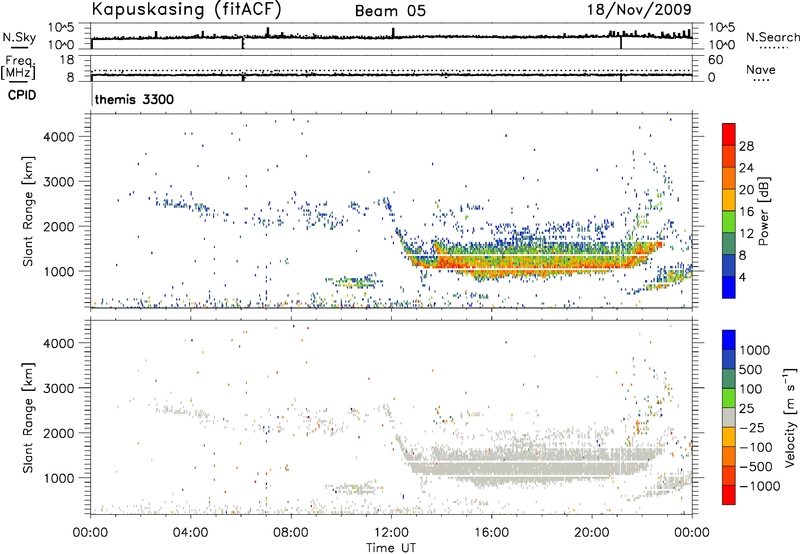The height and width of the screenshot is (554, 800).
Task: Click the '12:00' time axis label
Action: (x=391, y=533)
